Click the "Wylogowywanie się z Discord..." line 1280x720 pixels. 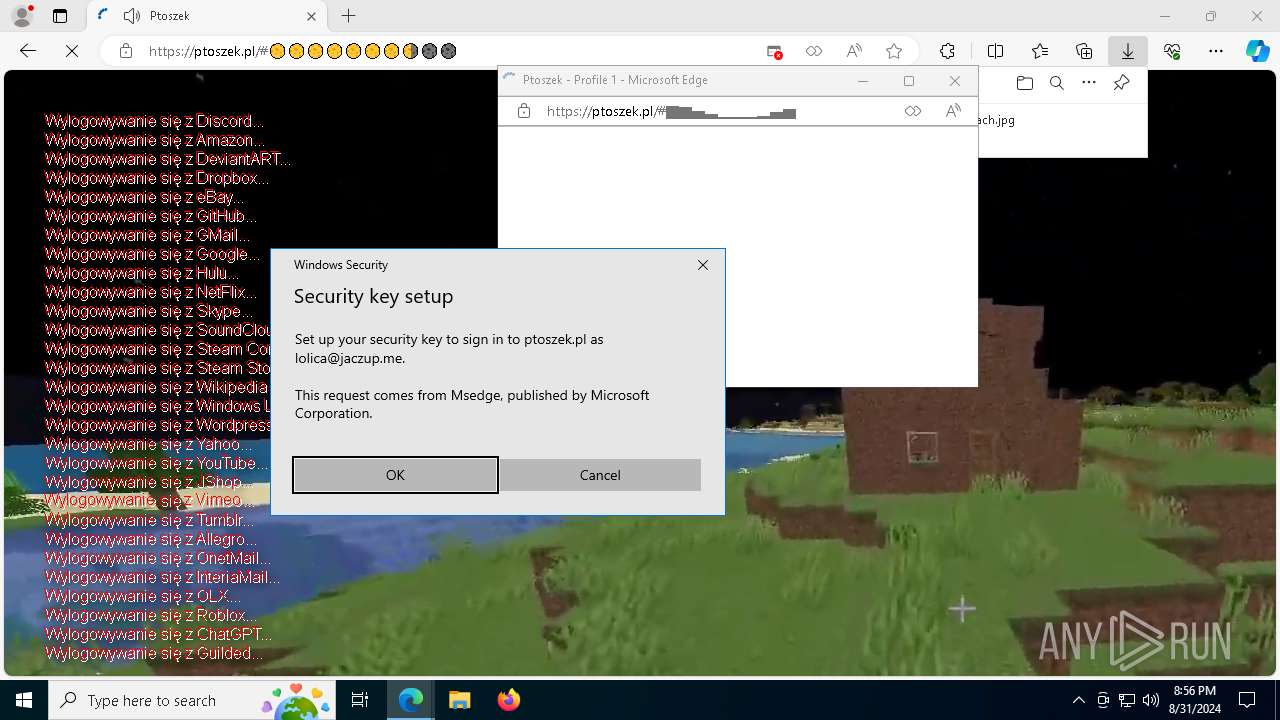coord(155,121)
